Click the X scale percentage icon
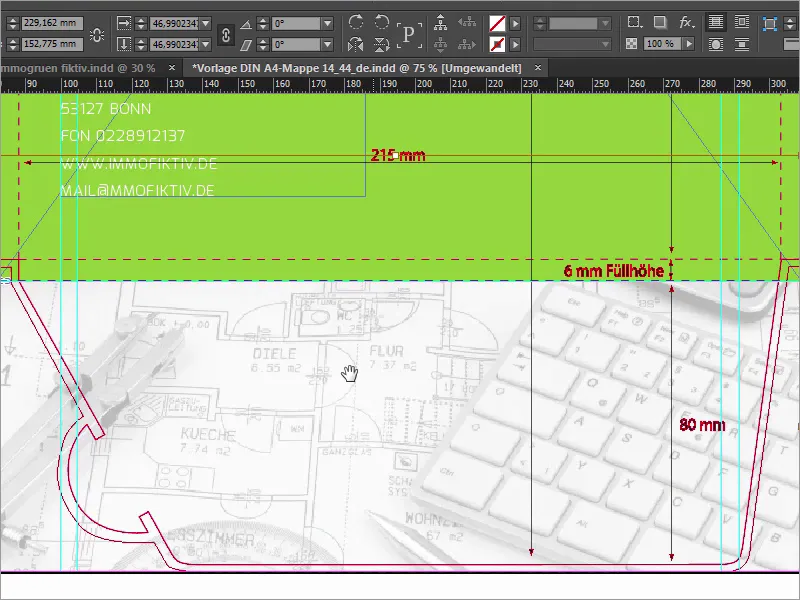This screenshot has width=800, height=600. point(124,23)
